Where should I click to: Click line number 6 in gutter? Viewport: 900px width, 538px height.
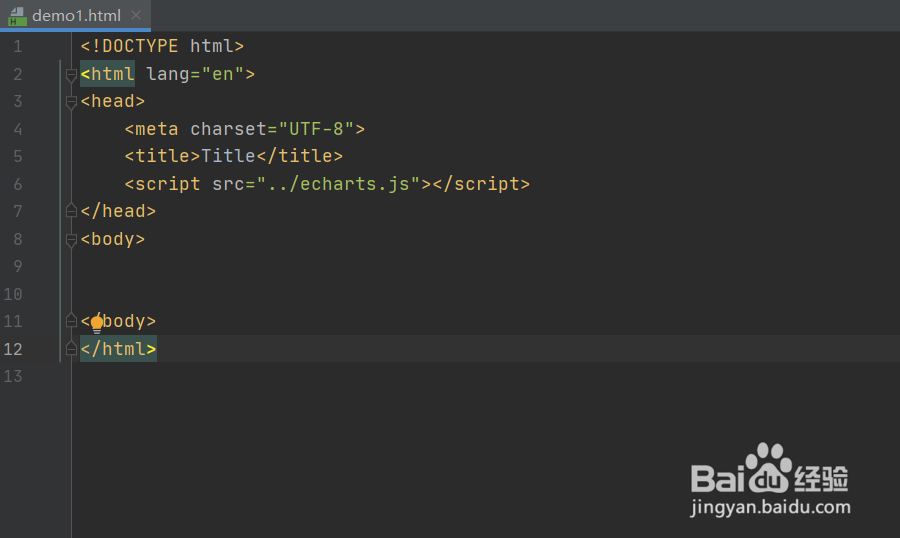[18, 184]
